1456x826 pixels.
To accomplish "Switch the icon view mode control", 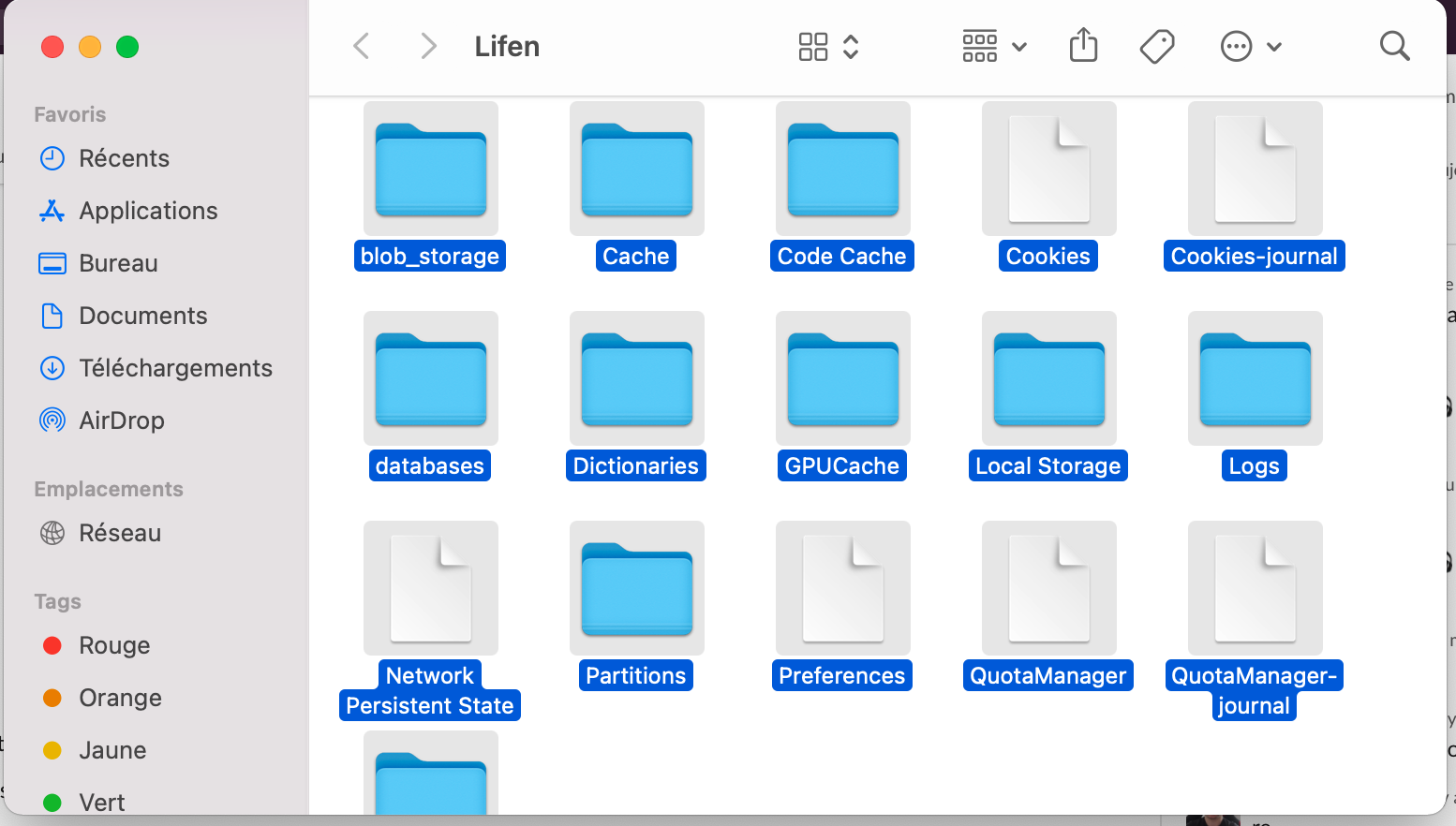I will 828,46.
